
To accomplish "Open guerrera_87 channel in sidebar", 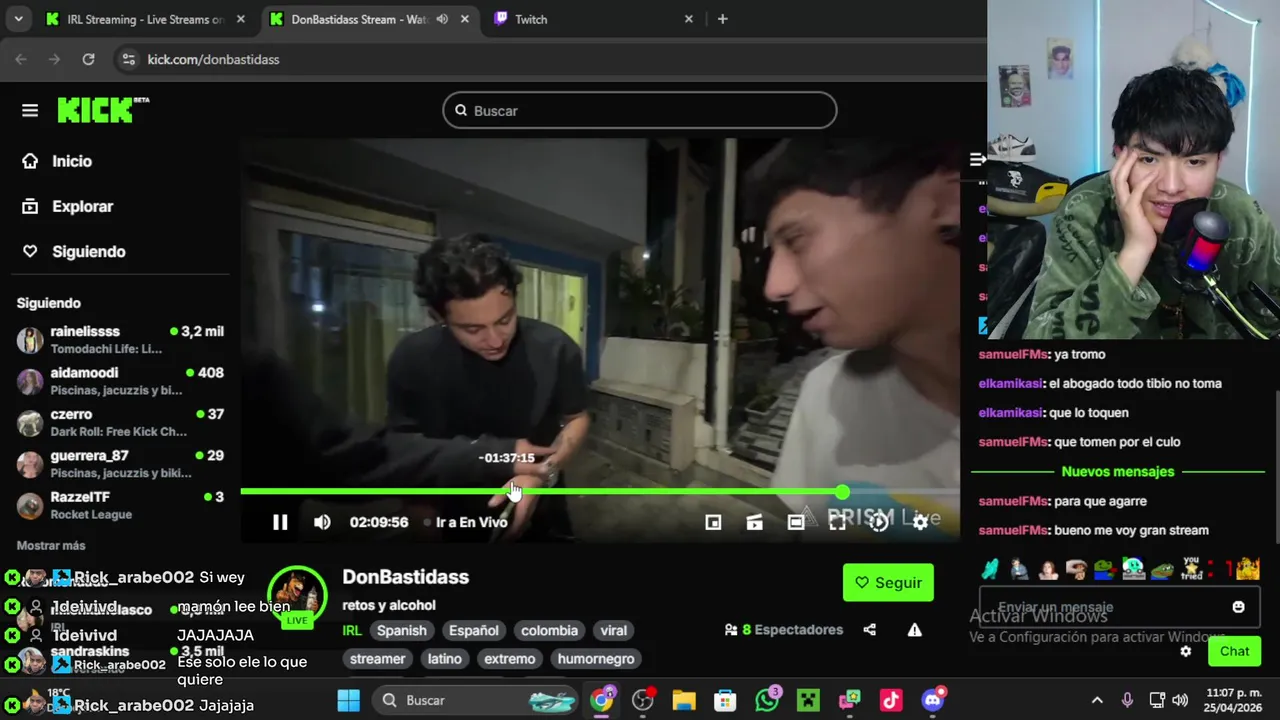I will [x=120, y=464].
